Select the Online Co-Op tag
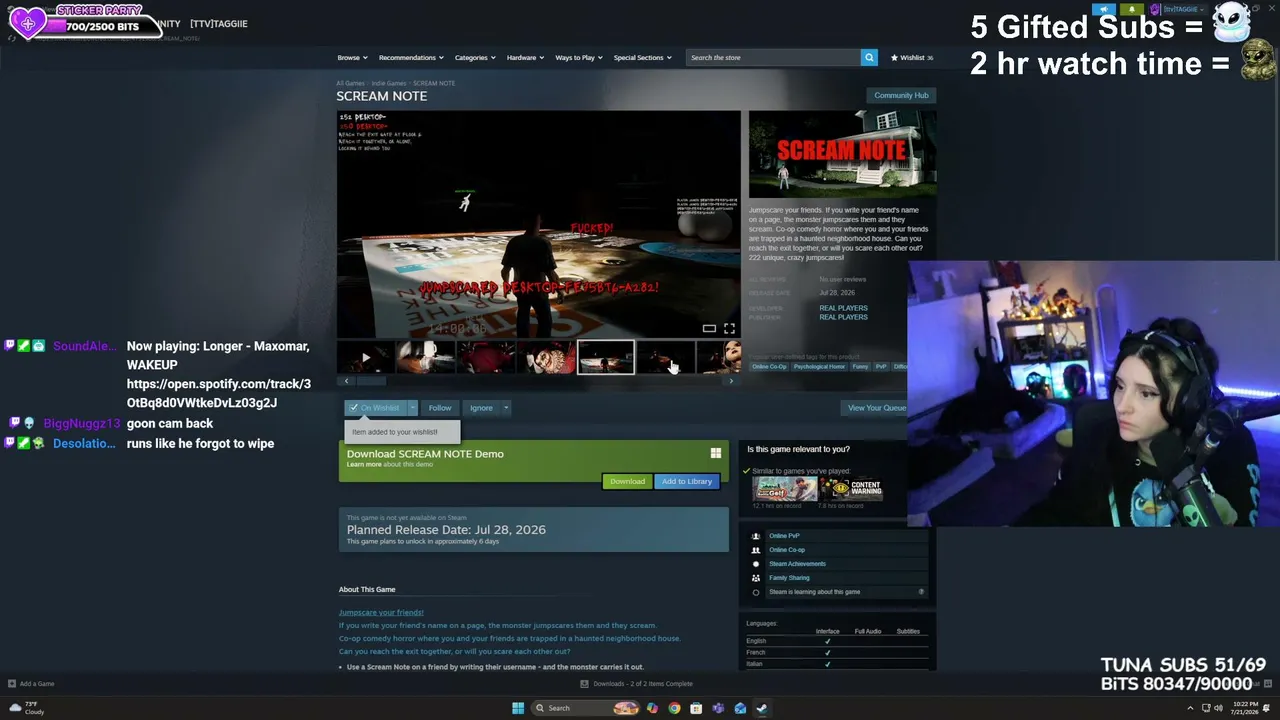The image size is (1280, 720). click(x=769, y=367)
